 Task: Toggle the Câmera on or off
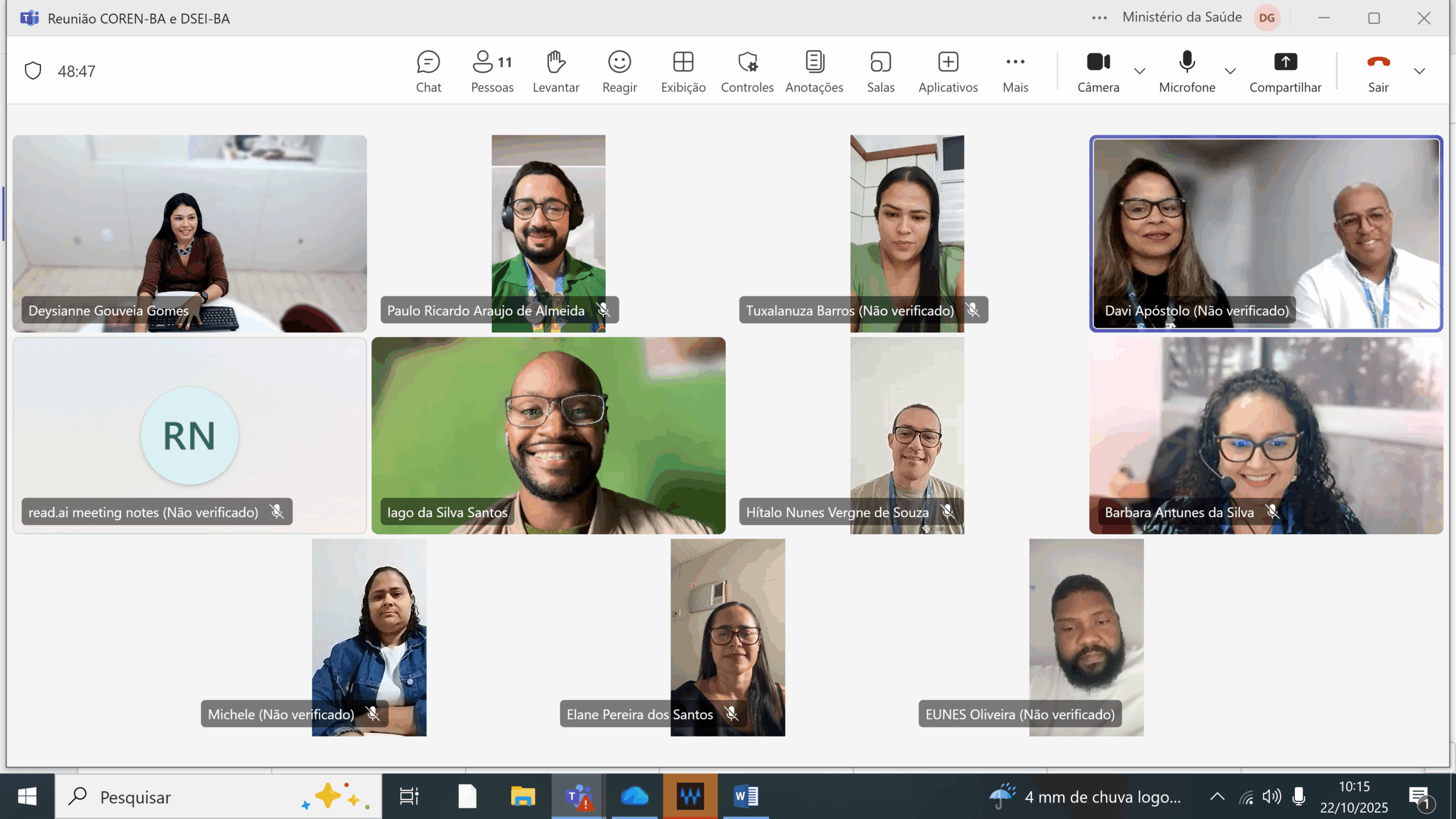[x=1098, y=71]
